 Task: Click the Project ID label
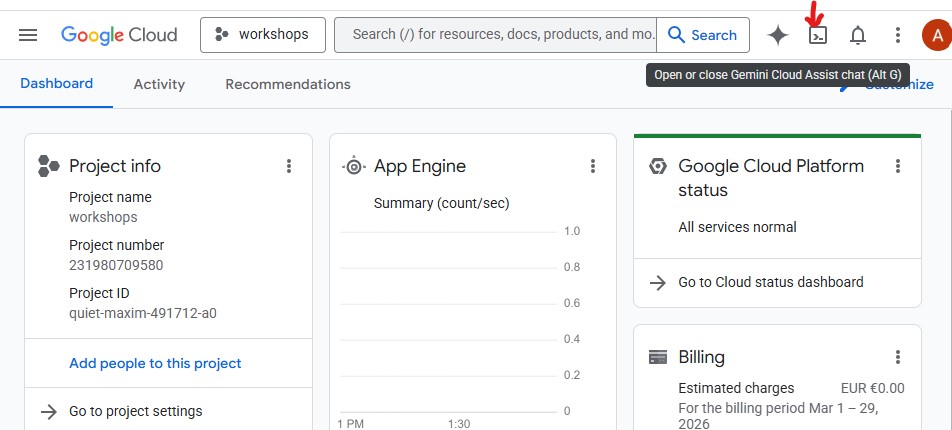[99, 293]
